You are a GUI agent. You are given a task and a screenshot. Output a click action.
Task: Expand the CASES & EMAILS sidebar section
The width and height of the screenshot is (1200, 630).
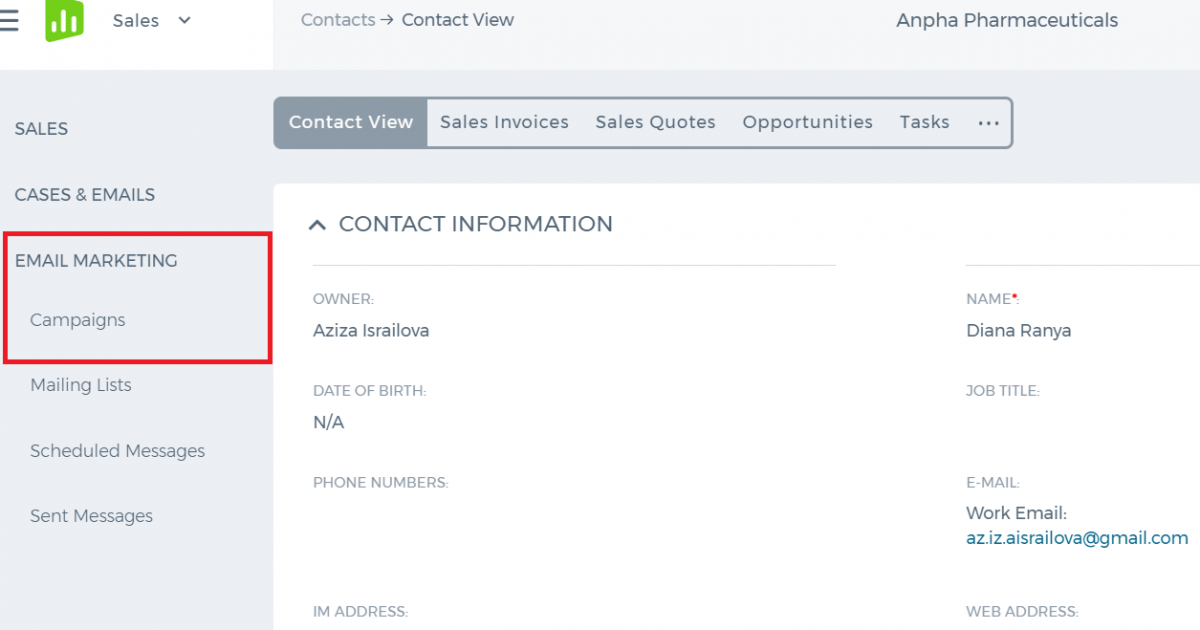click(x=85, y=195)
